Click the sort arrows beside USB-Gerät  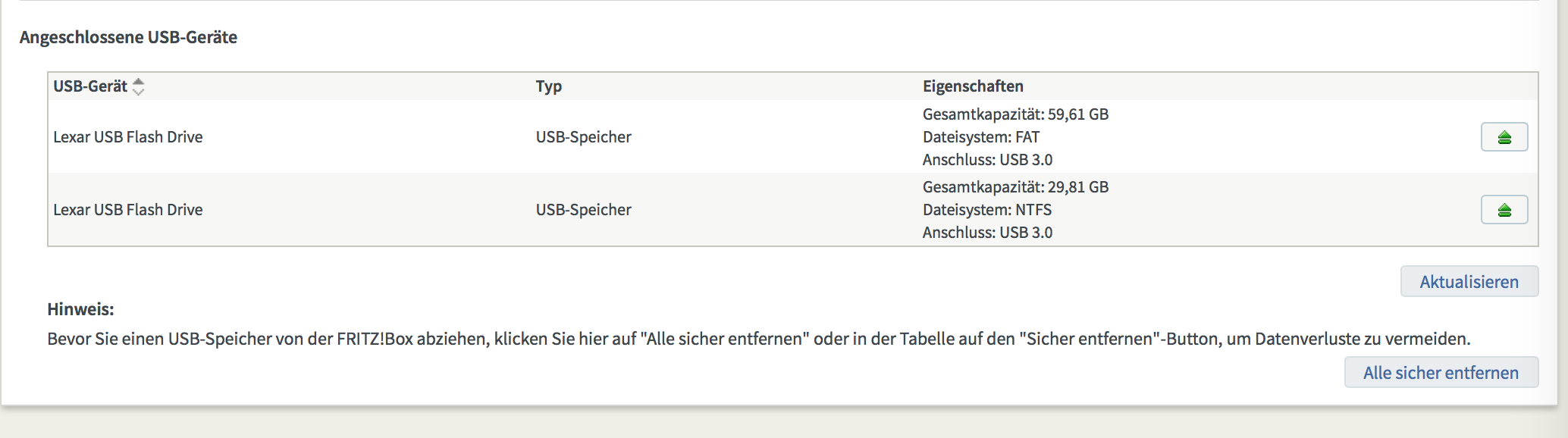[x=138, y=86]
